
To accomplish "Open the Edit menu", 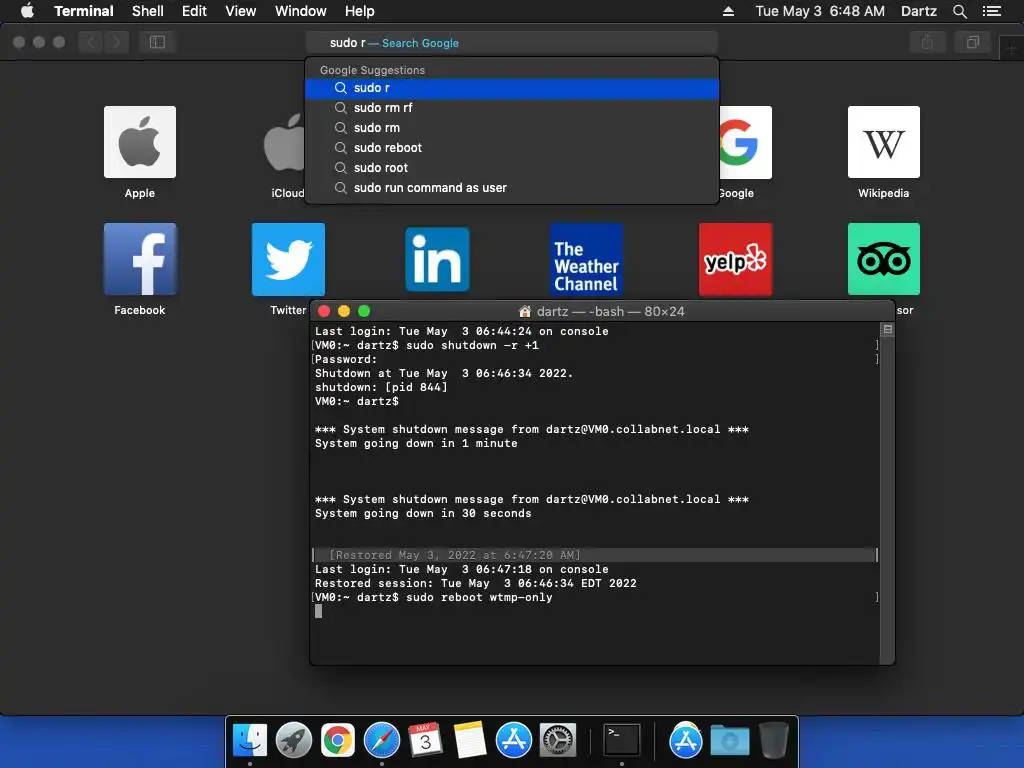I will pos(194,11).
